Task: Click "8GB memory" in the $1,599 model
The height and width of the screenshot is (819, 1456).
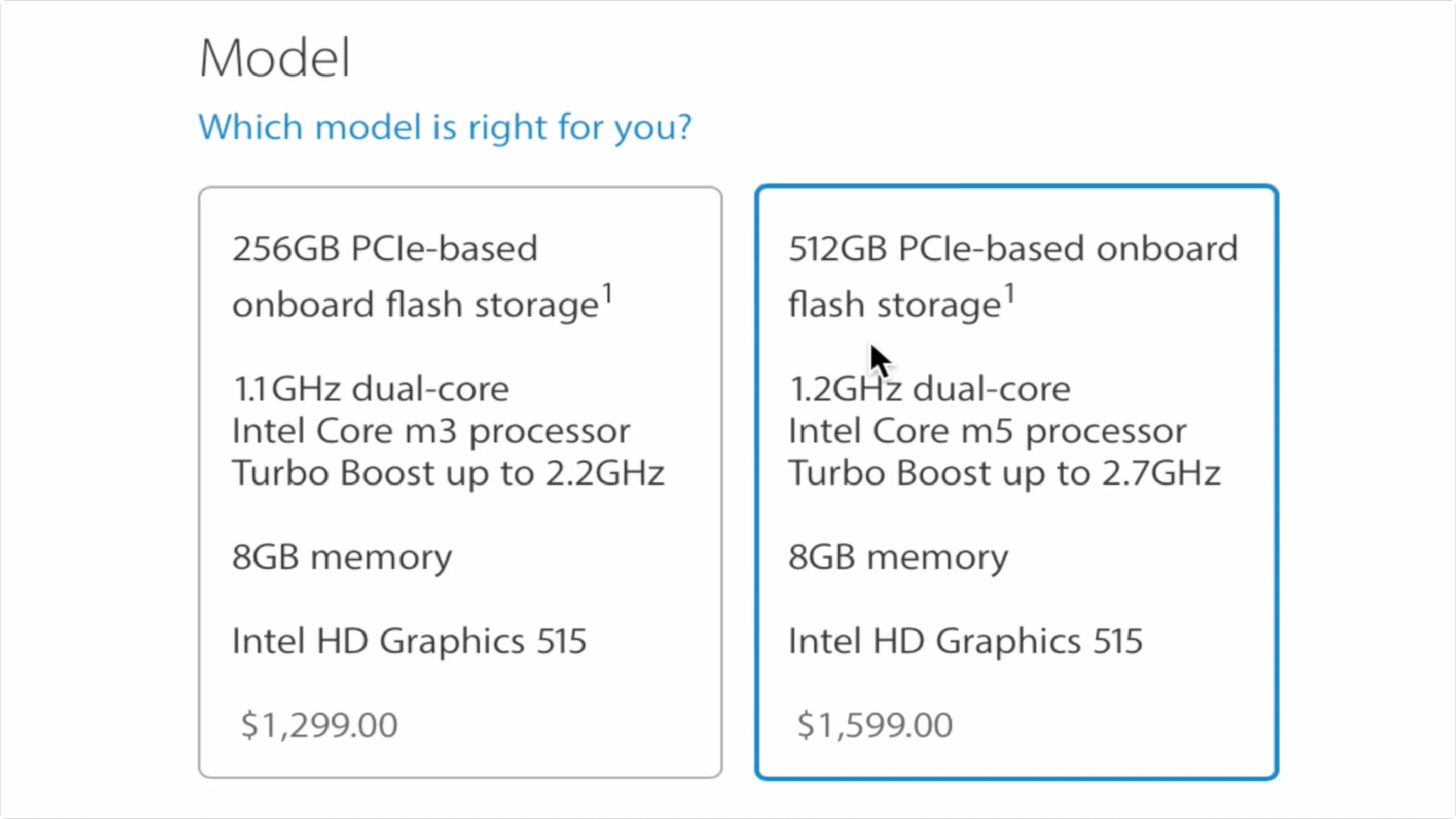Action: click(898, 557)
